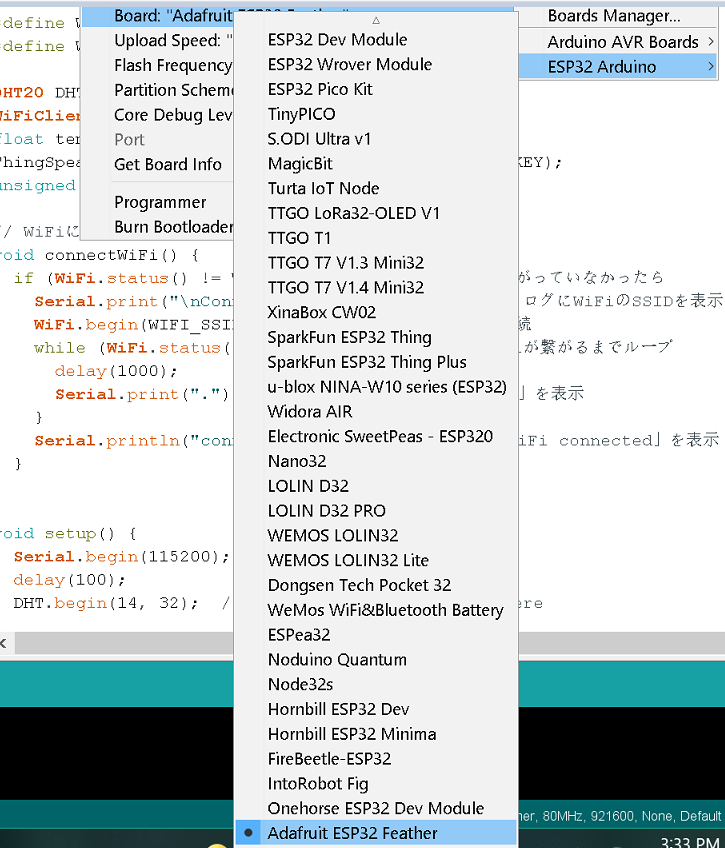Click the 'delay(1000);' line in the editor
725x848 pixels.
tap(116, 371)
